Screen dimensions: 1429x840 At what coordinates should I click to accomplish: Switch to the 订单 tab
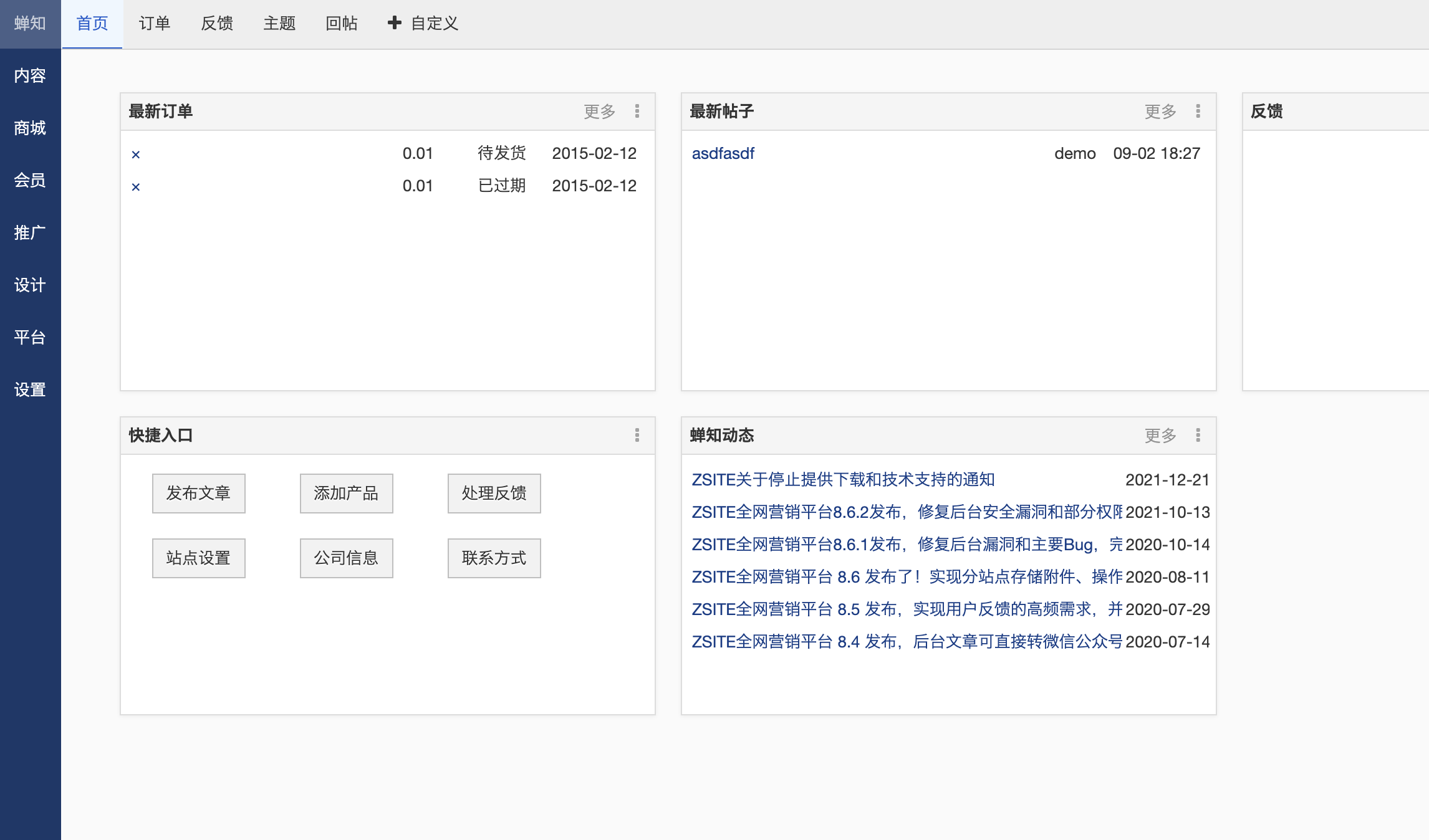click(x=155, y=24)
